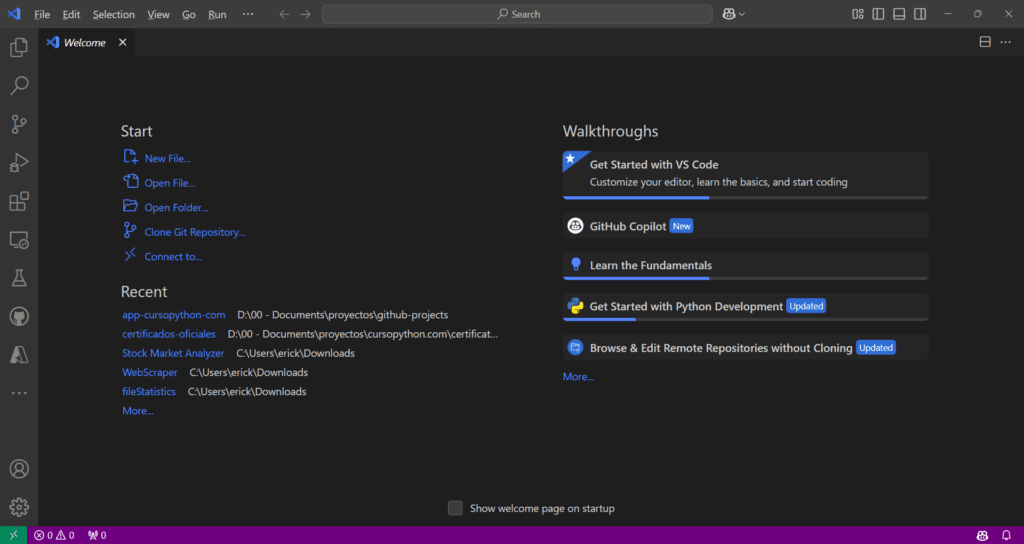Open the Explorer view in activity bar
1024x544 pixels.
pyautogui.click(x=19, y=47)
